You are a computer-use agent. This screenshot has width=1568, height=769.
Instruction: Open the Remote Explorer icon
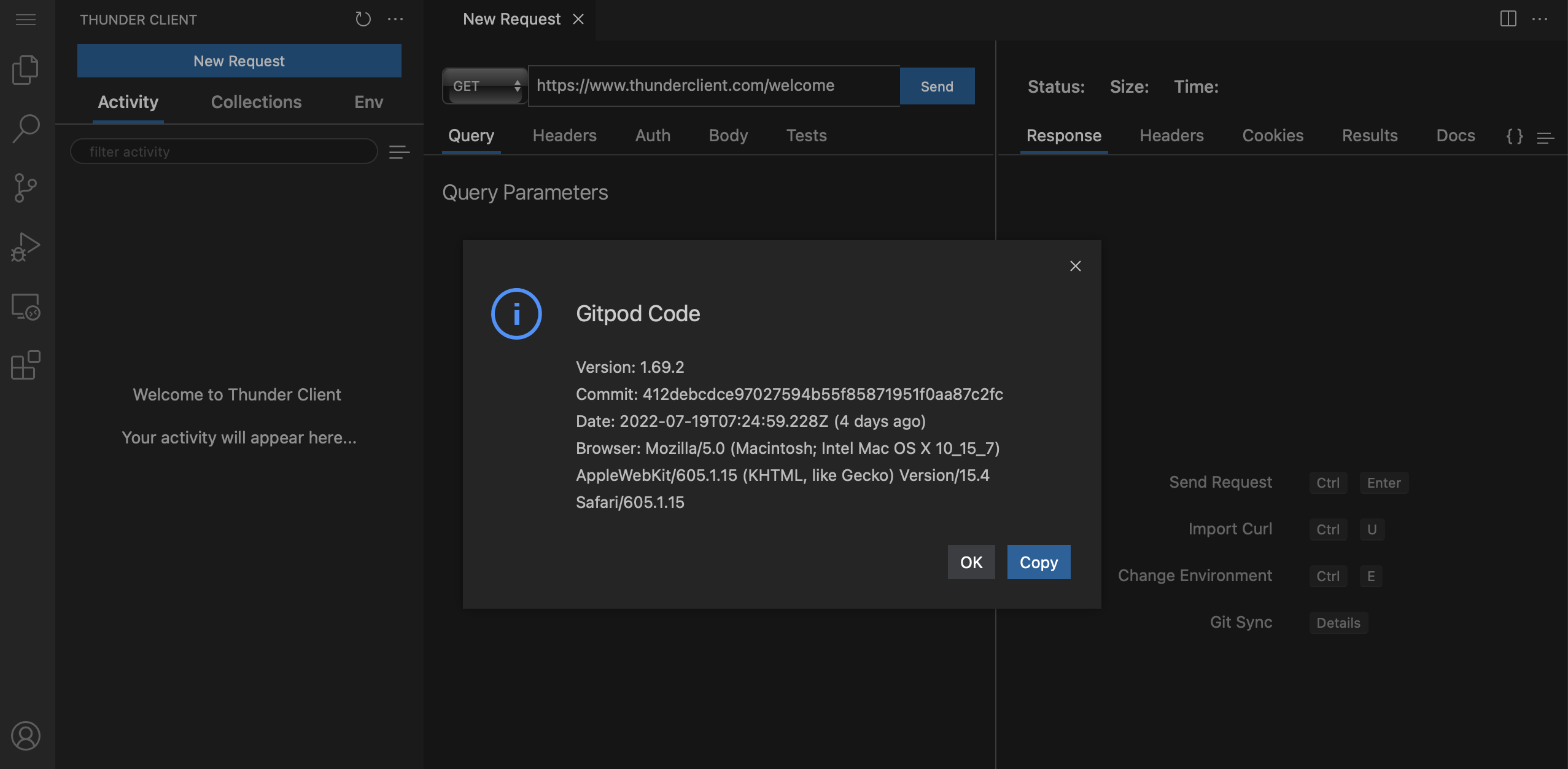coord(25,306)
